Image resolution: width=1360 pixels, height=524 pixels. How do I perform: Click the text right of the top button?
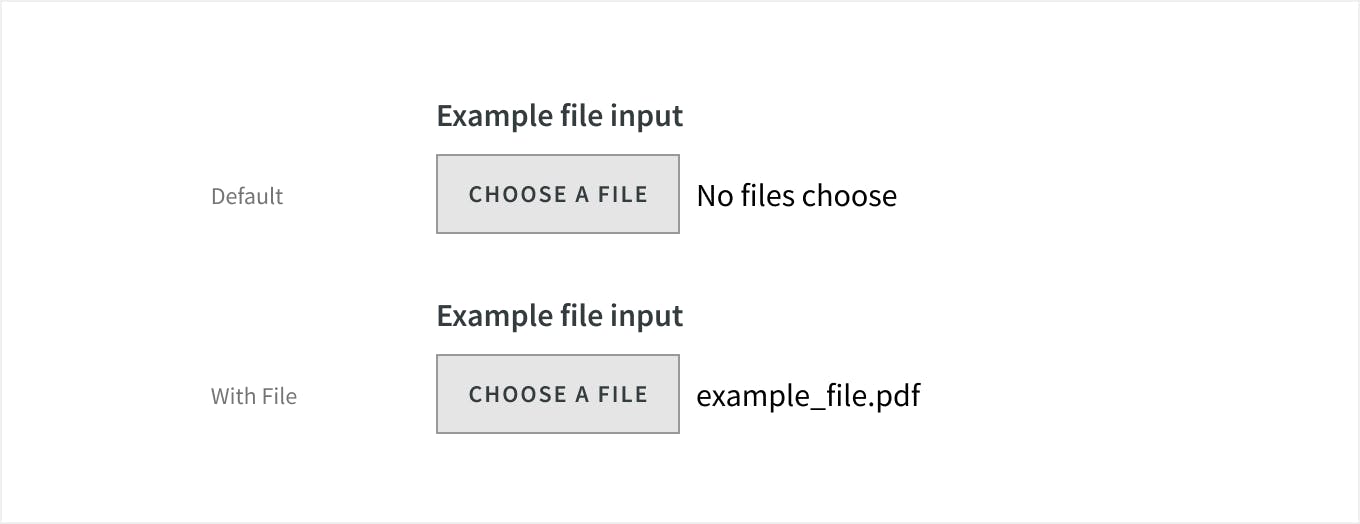pyautogui.click(x=796, y=195)
